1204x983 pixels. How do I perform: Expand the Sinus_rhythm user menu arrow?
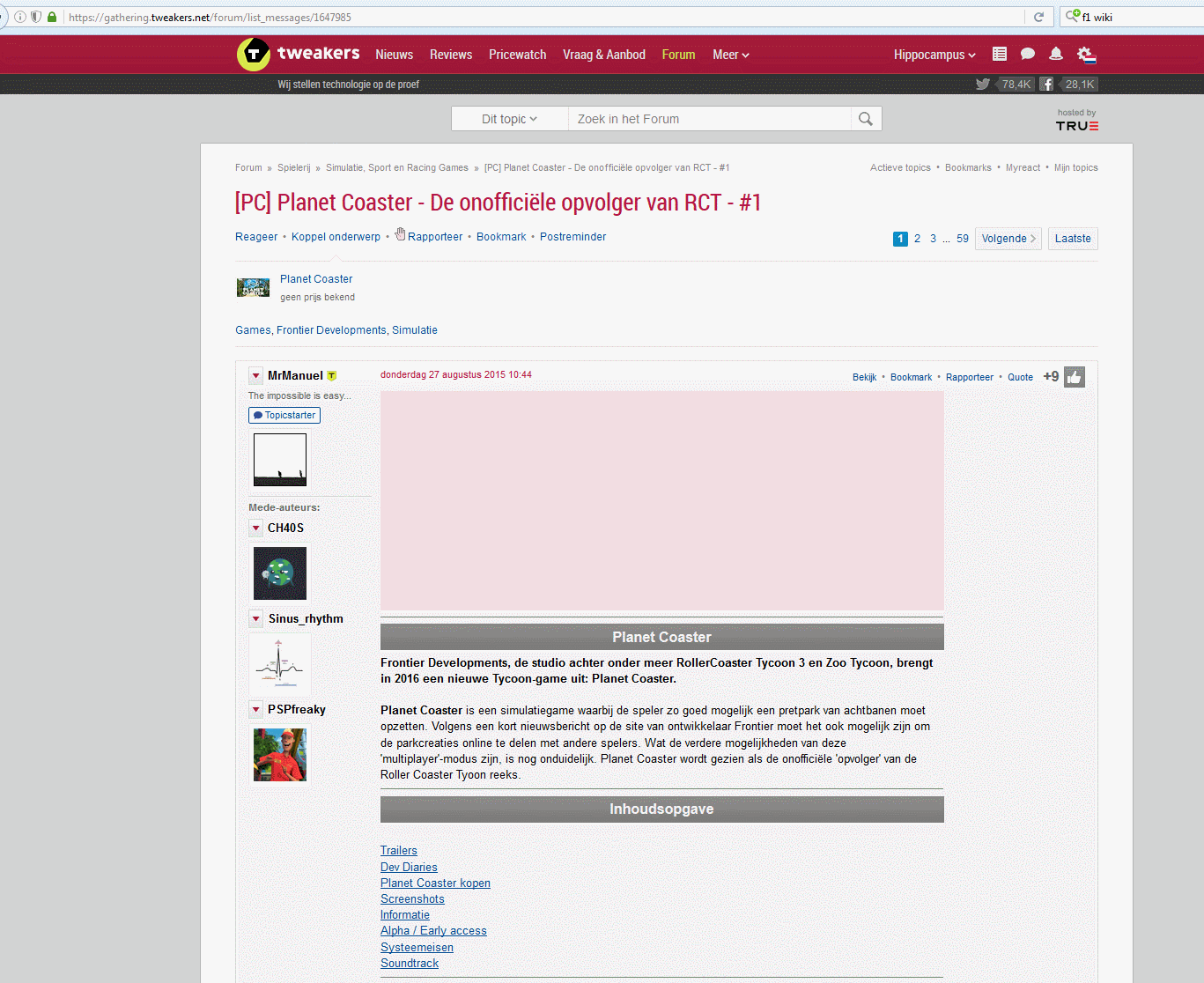(x=255, y=618)
